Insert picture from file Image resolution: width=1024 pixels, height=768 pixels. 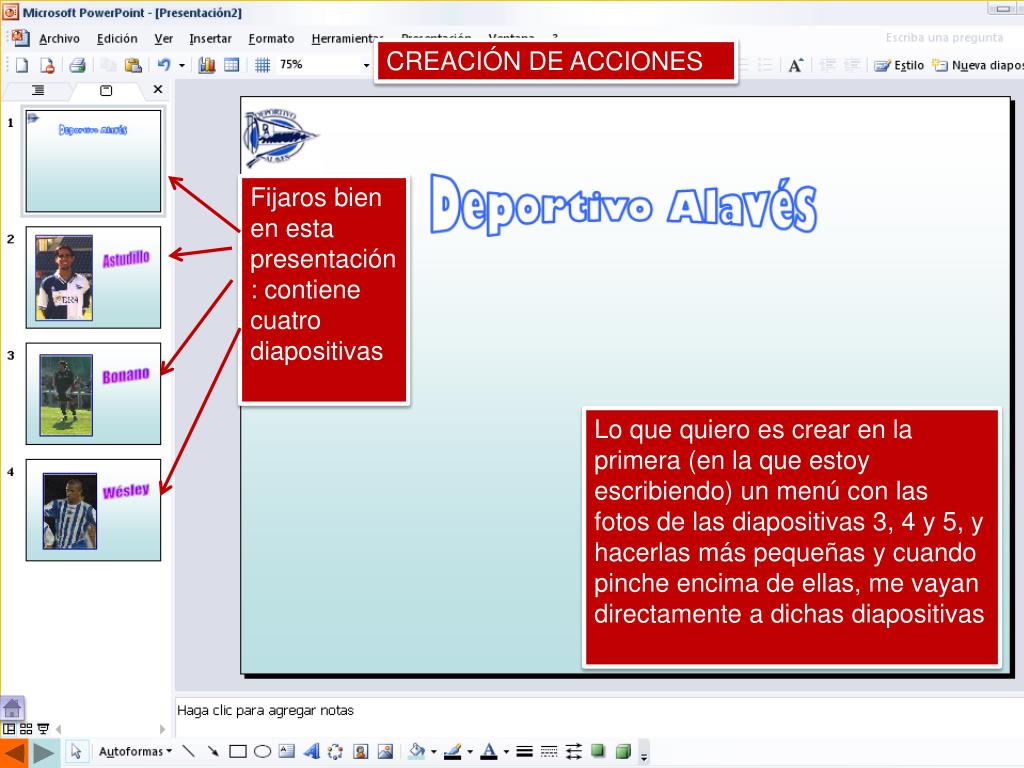click(x=385, y=751)
